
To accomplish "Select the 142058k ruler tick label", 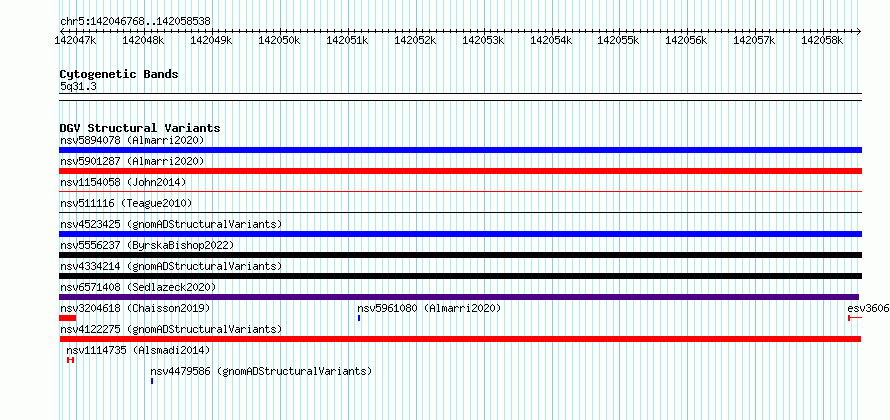I will (822, 40).
